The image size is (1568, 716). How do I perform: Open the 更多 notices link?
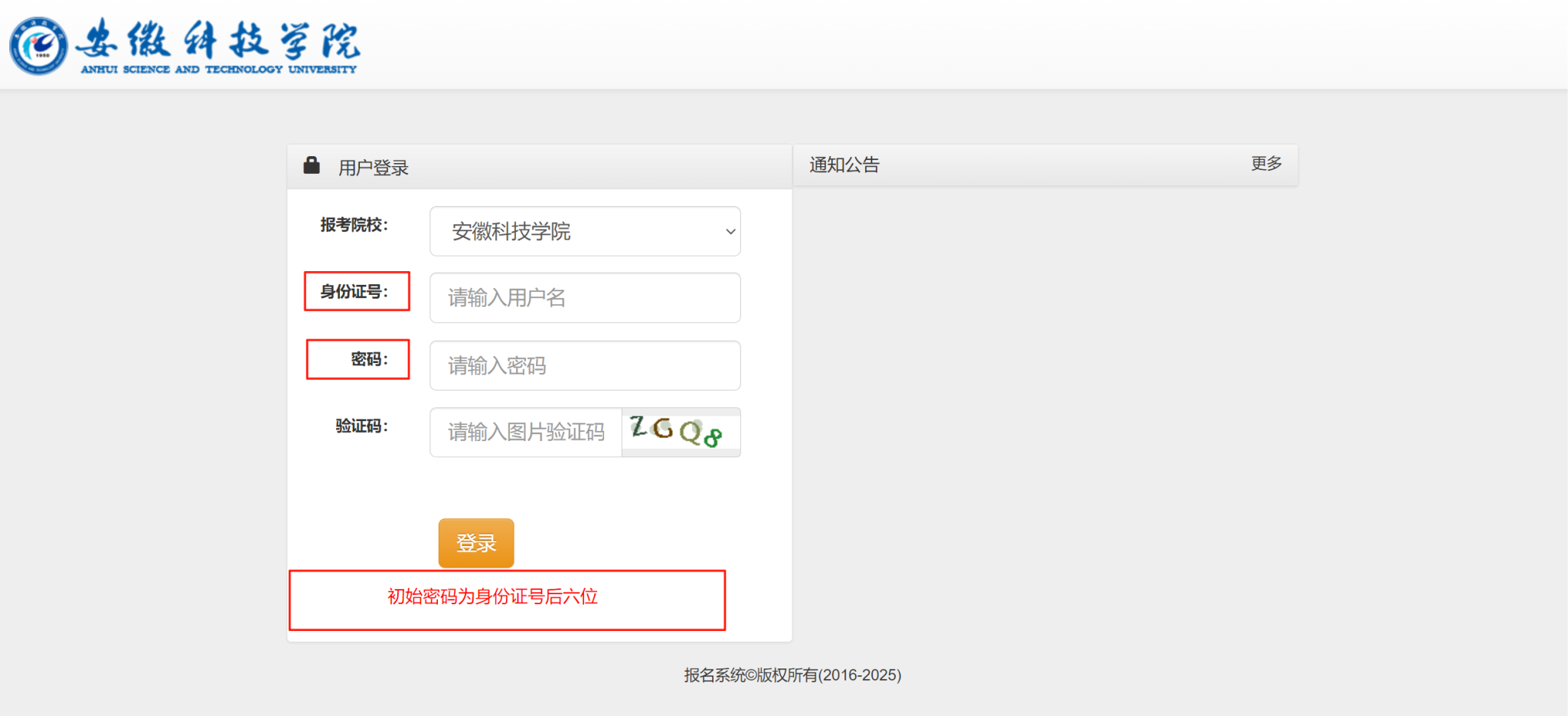pos(1266,163)
